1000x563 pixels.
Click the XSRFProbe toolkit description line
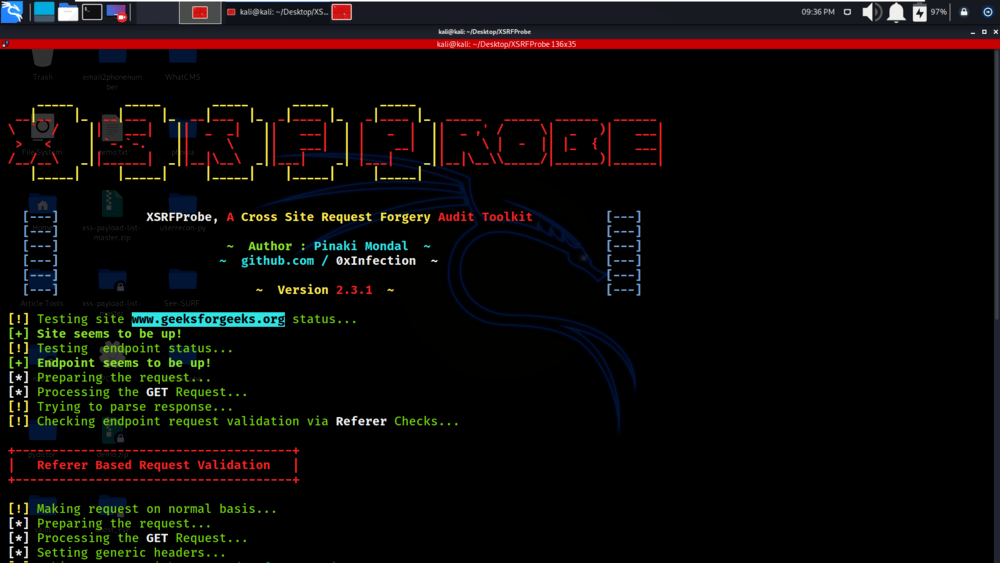click(x=339, y=217)
